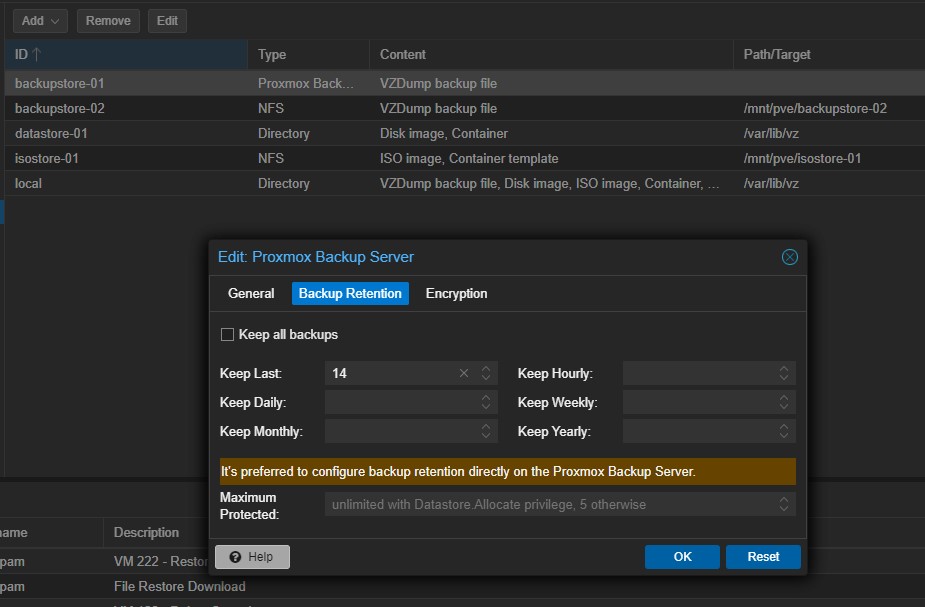Click the Keep Monthly spinner arrows
Viewport: 925px width, 607px height.
(486, 431)
